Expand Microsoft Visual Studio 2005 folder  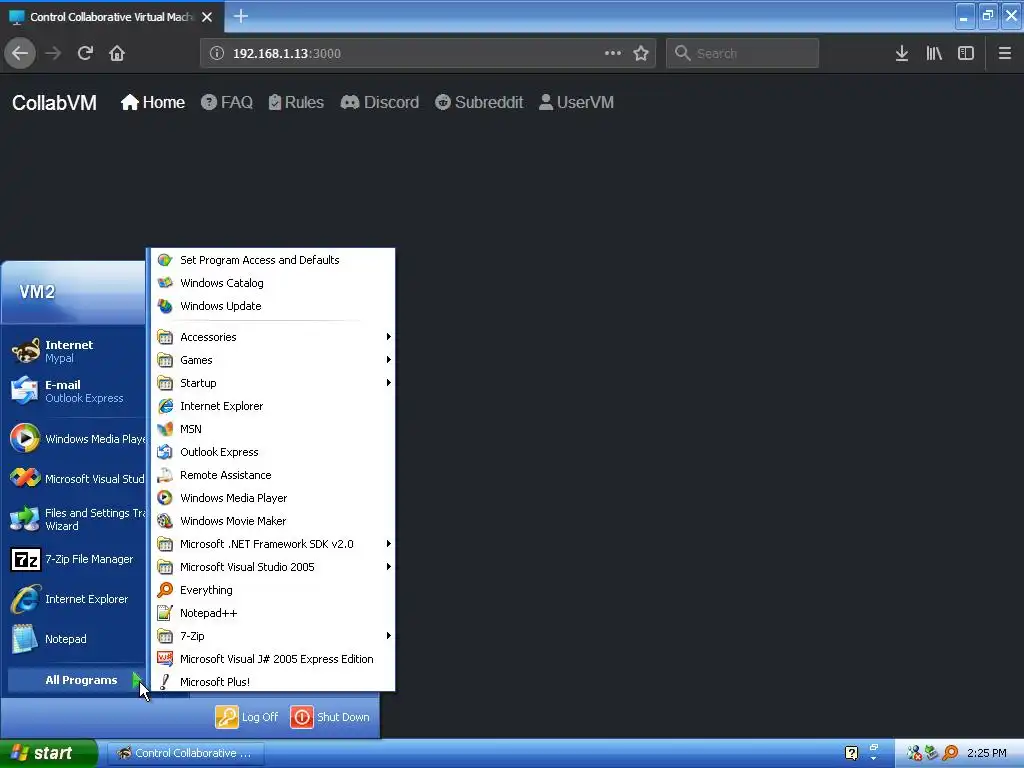[273, 567]
